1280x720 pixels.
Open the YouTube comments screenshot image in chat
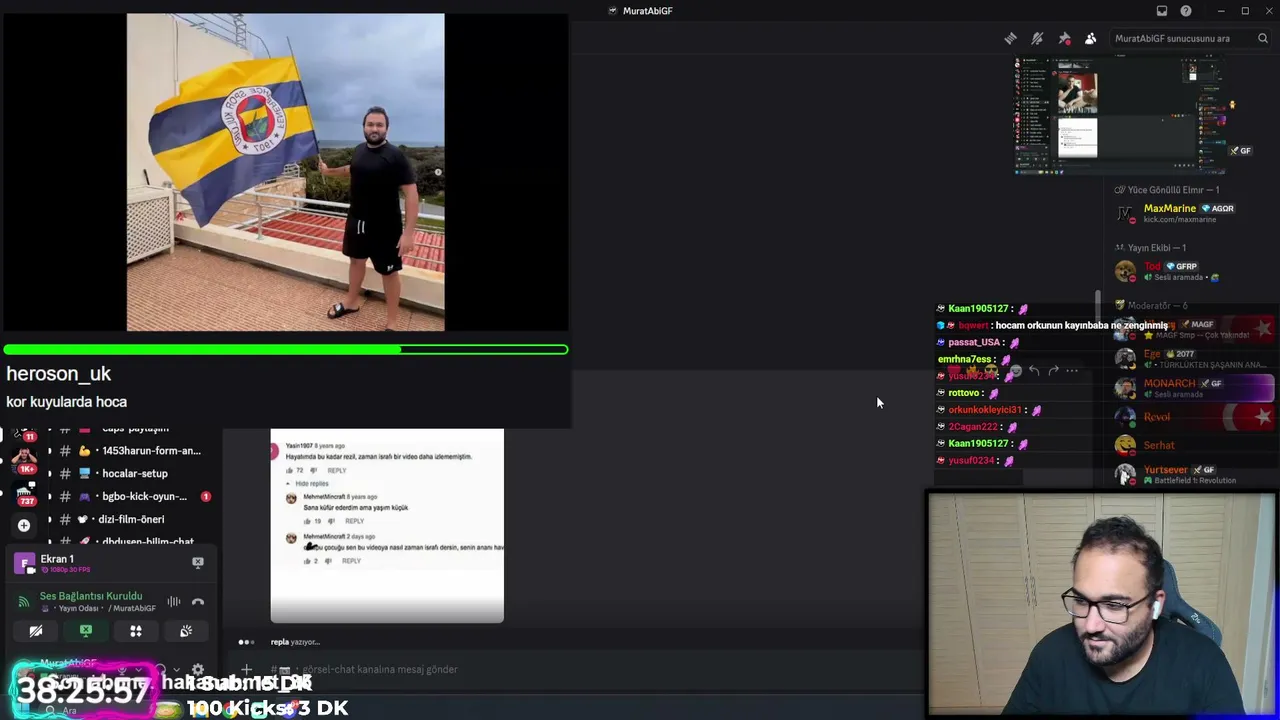(x=387, y=526)
